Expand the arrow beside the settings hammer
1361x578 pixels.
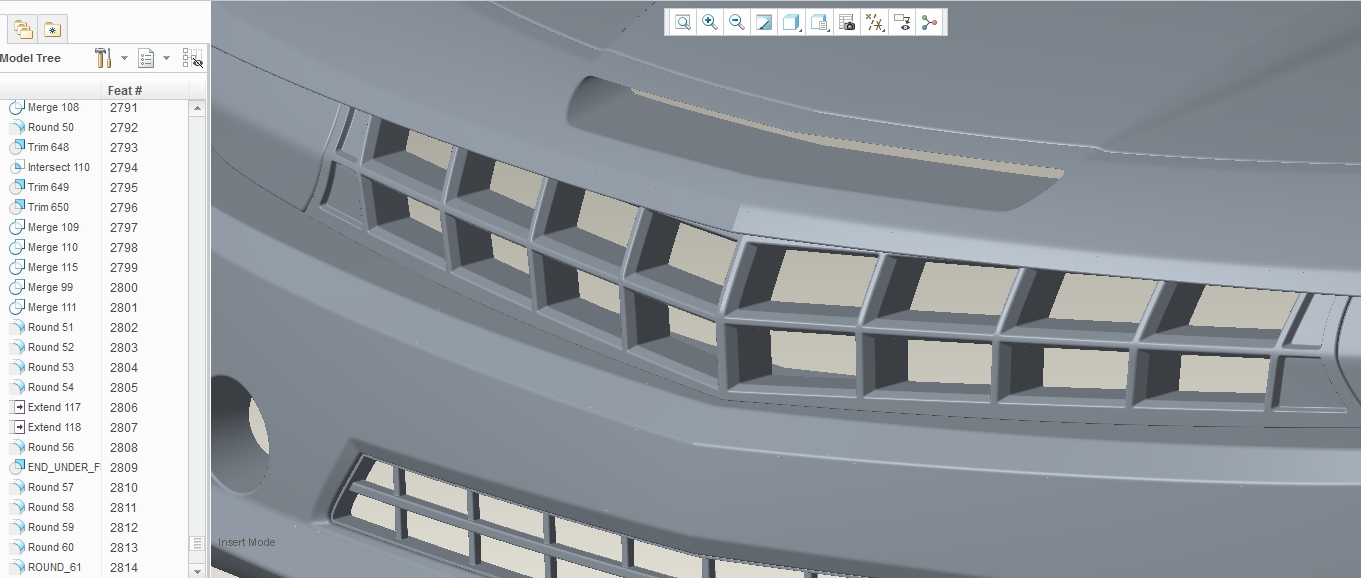[124, 58]
